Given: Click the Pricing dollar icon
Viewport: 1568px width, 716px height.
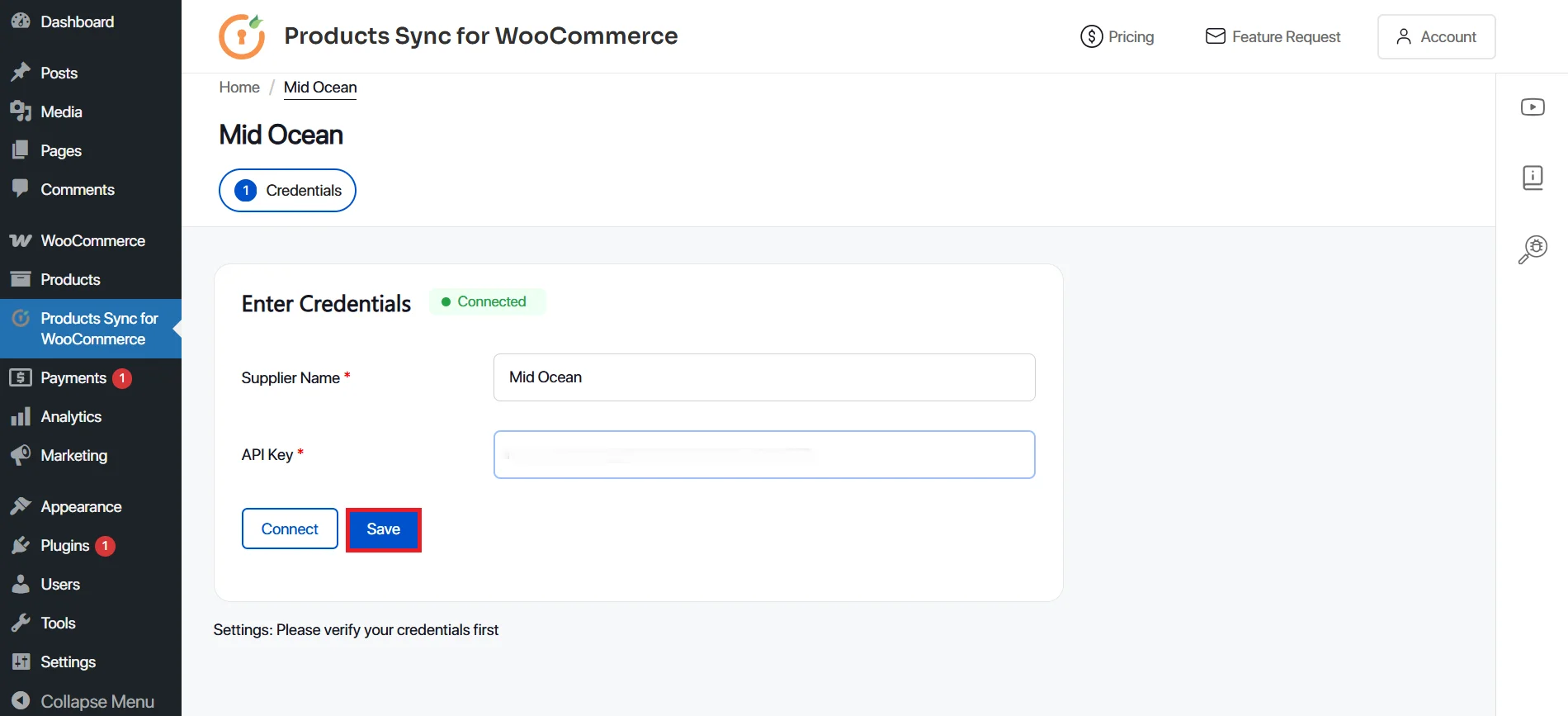Looking at the screenshot, I should (1091, 36).
